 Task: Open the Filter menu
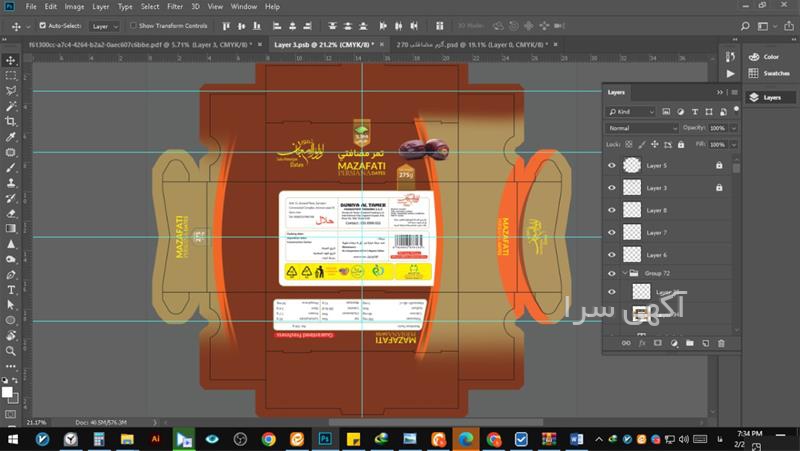point(175,6)
